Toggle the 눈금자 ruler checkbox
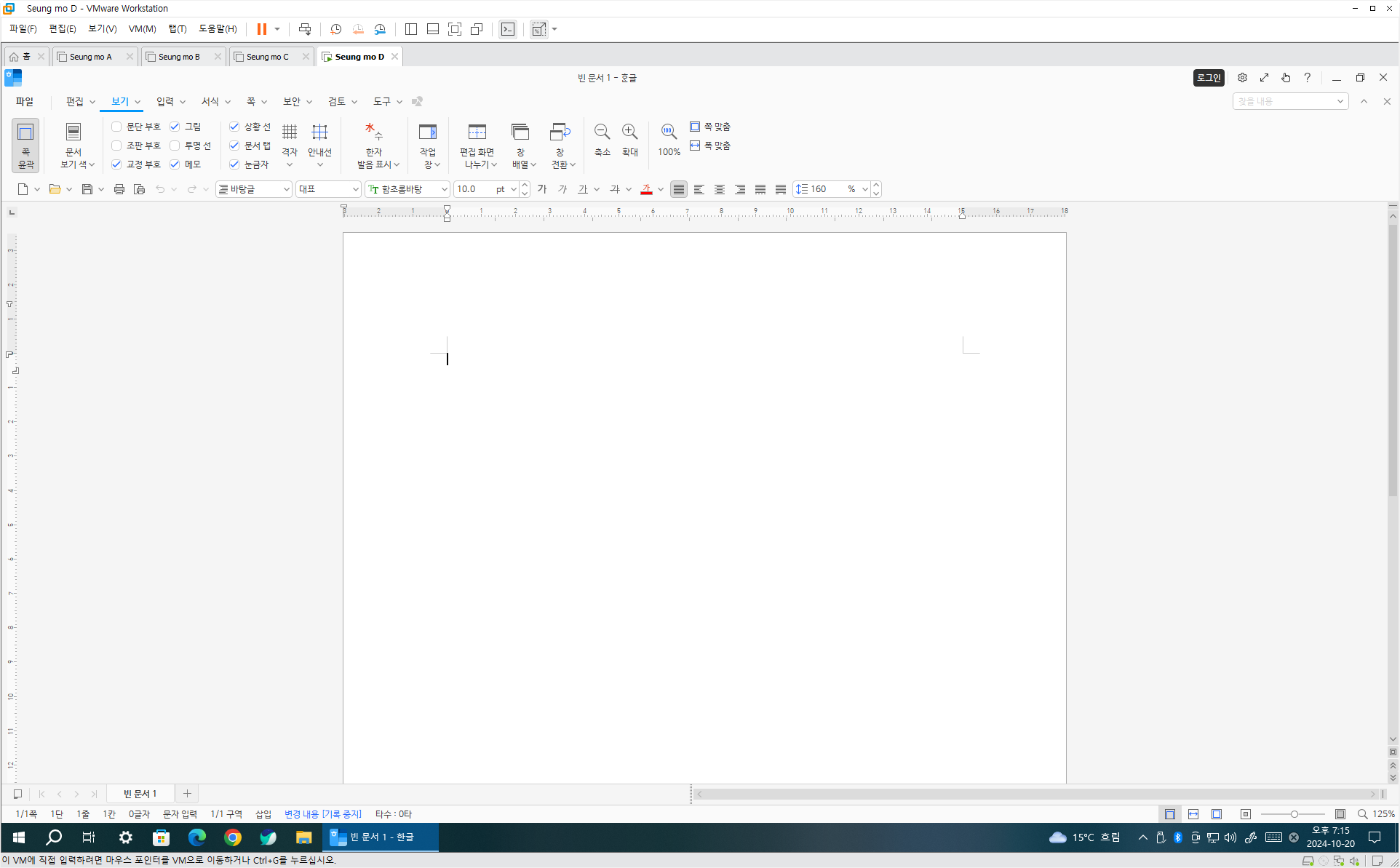This screenshot has width=1400, height=868. point(234,164)
